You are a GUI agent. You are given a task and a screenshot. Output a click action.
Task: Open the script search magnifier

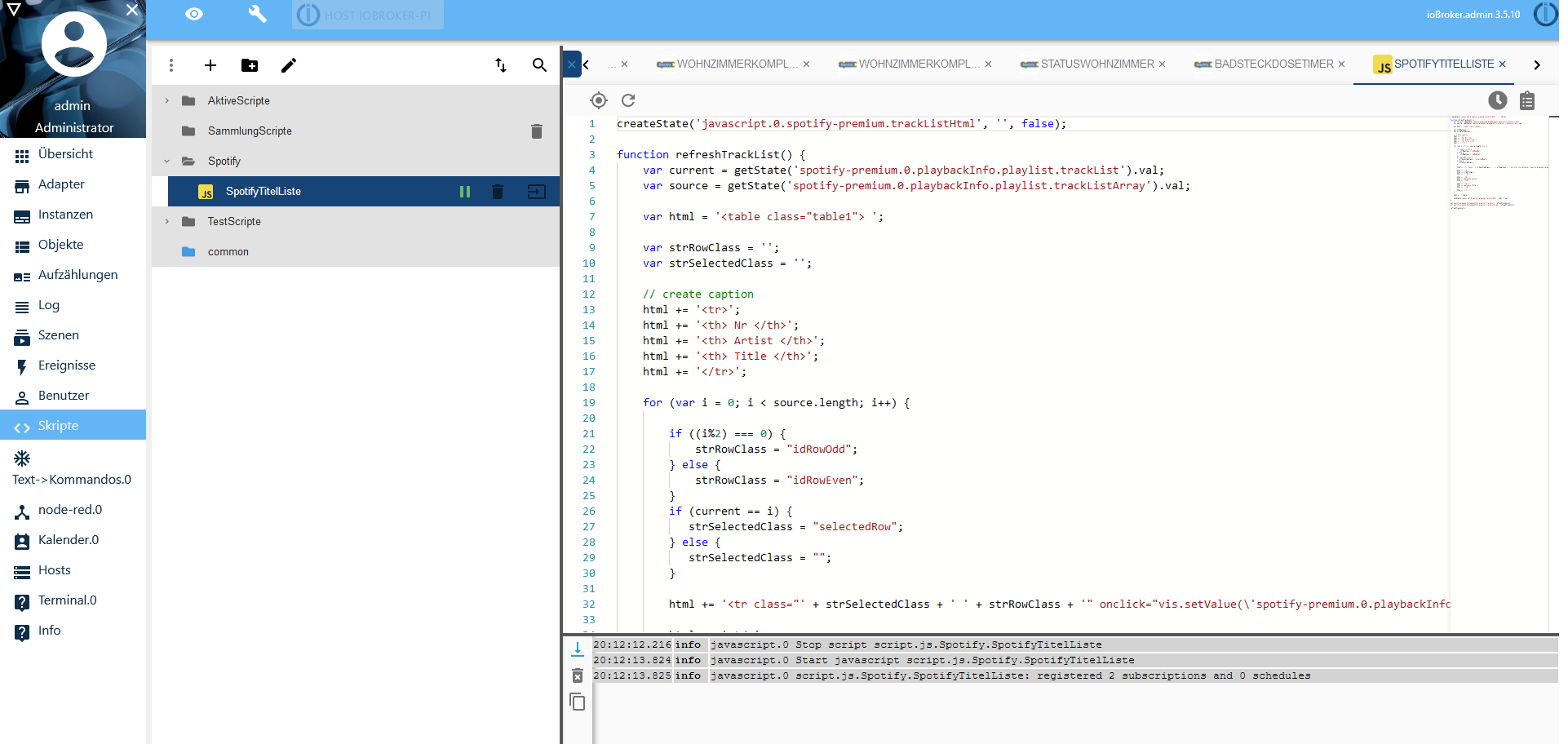pyautogui.click(x=539, y=65)
